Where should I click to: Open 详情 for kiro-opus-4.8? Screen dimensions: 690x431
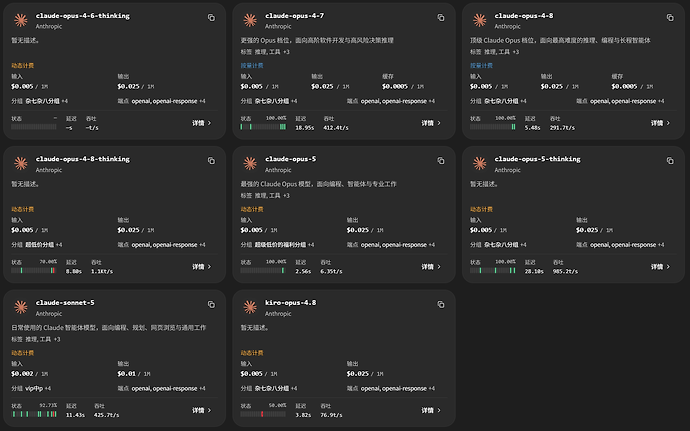point(431,410)
